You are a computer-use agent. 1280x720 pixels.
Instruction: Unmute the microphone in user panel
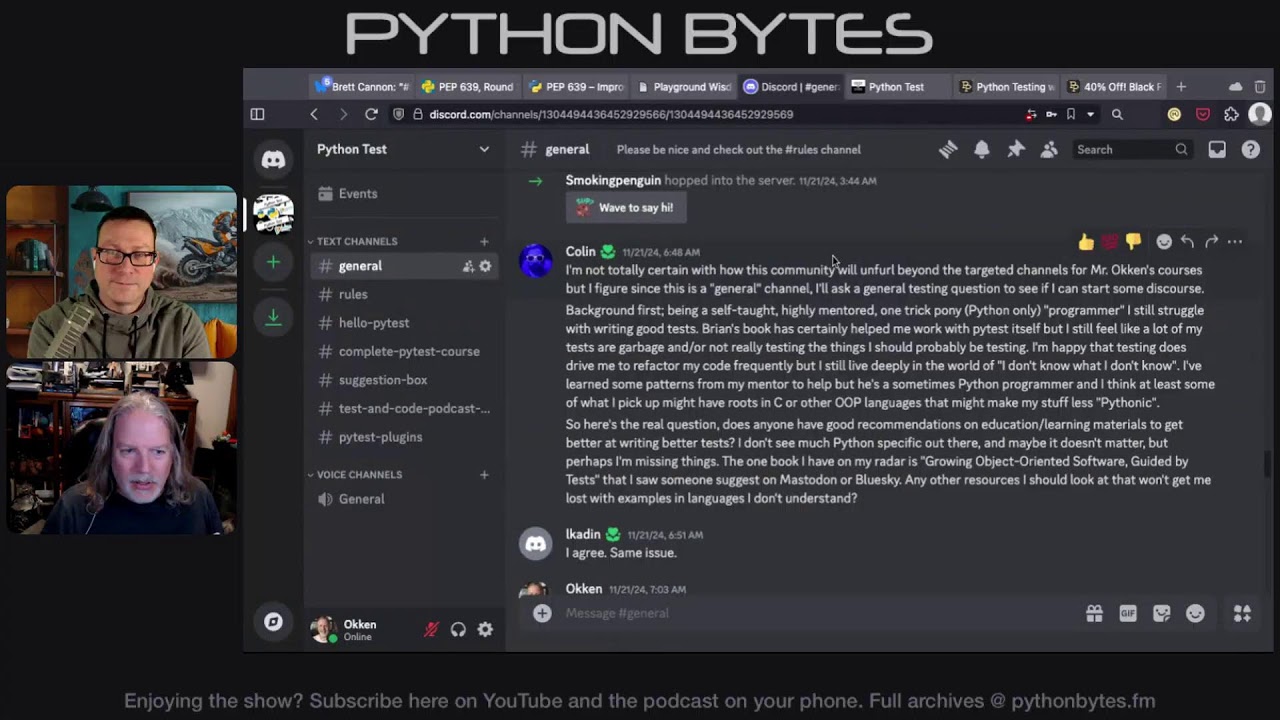tap(431, 630)
